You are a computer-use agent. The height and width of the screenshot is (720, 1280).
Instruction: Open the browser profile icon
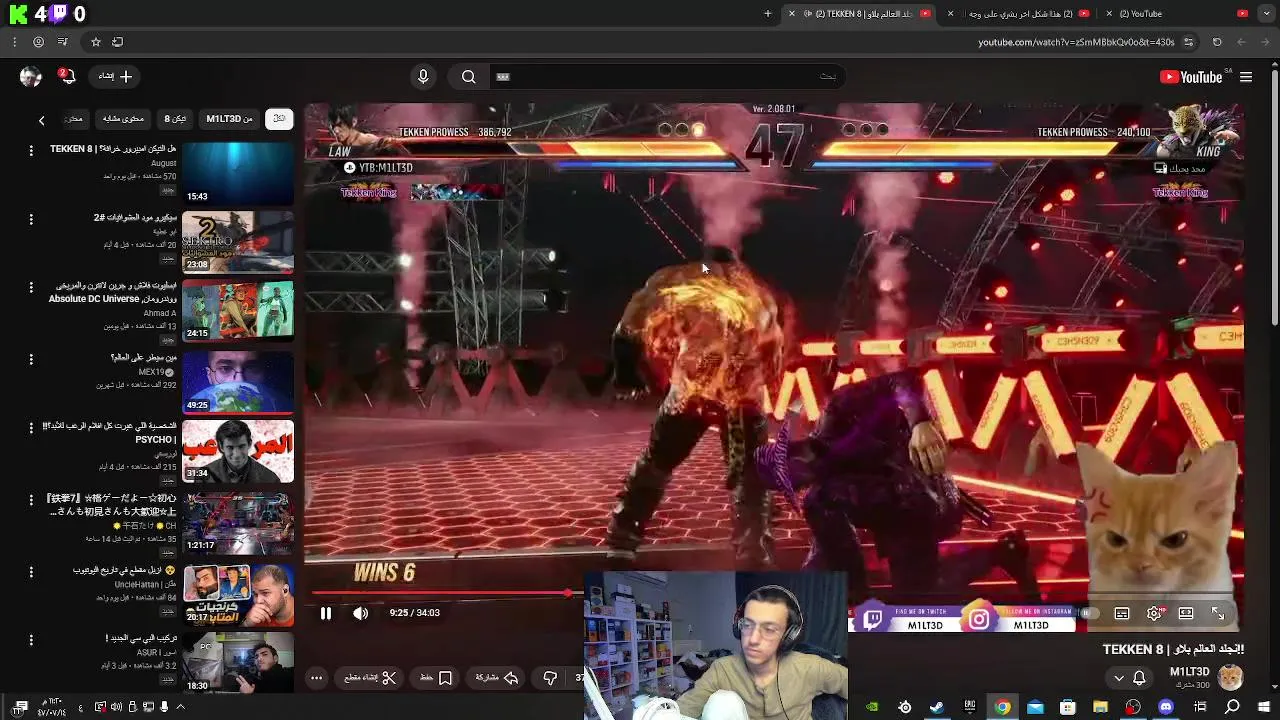[x=38, y=42]
